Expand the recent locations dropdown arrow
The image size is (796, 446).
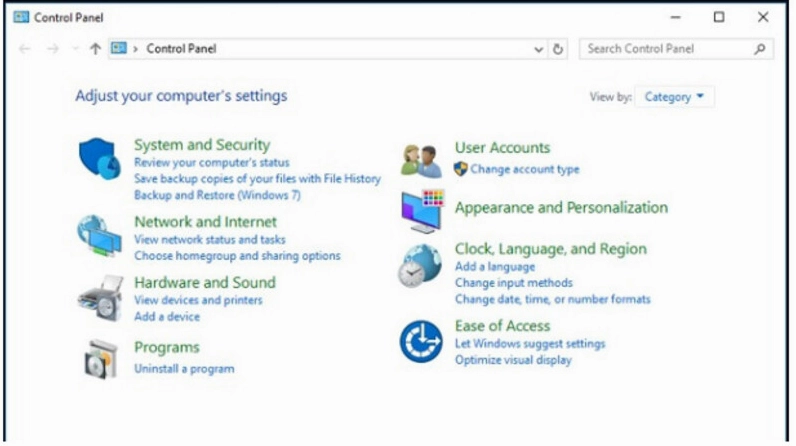point(75,49)
